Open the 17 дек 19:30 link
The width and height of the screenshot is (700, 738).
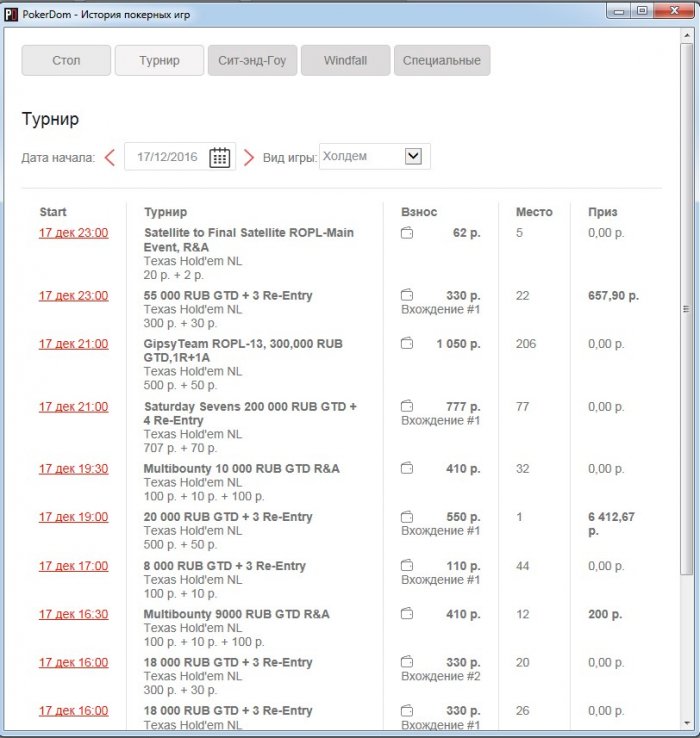click(x=73, y=469)
